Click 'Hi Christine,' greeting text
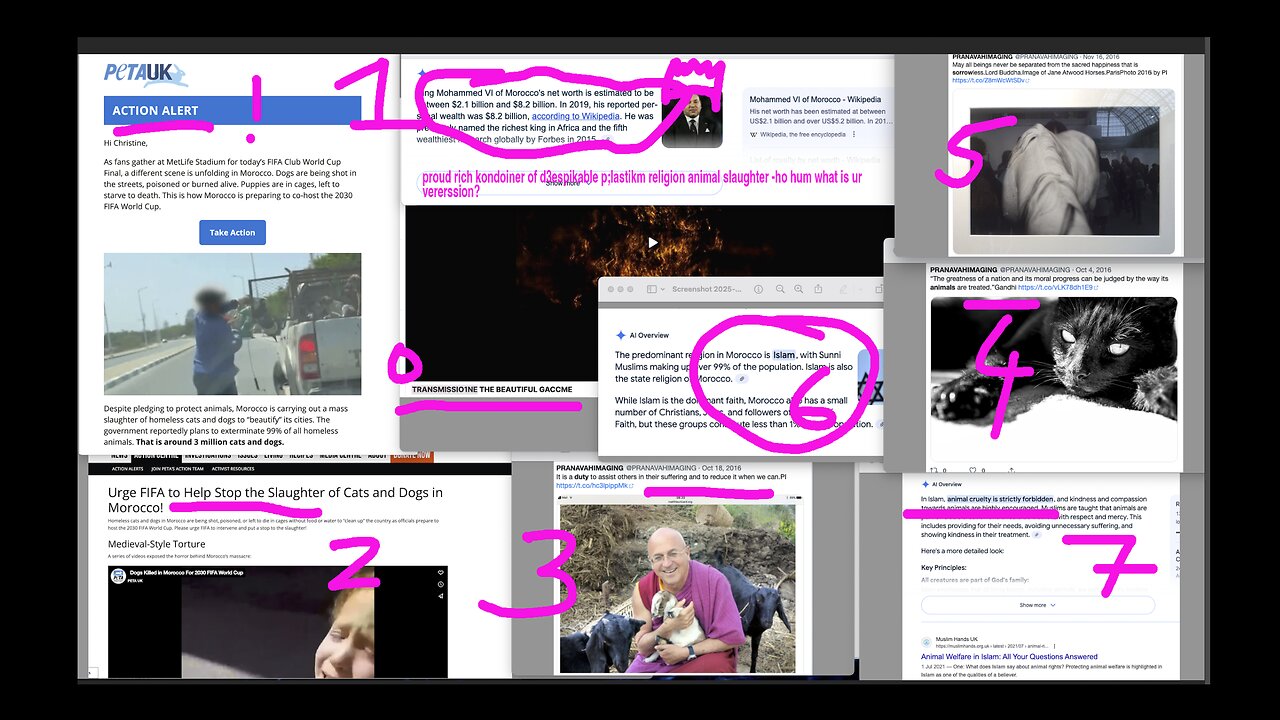Viewport: 1280px width, 720px height. [x=126, y=143]
